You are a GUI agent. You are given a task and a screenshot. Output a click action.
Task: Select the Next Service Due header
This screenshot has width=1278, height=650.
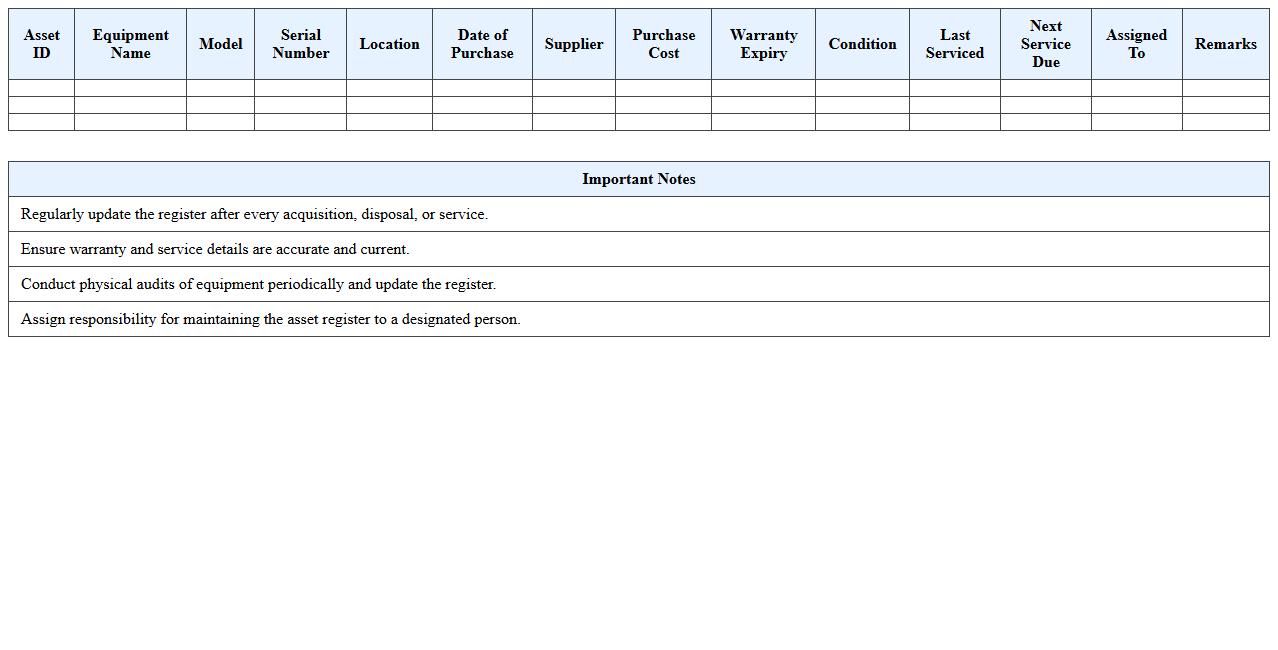point(1045,44)
